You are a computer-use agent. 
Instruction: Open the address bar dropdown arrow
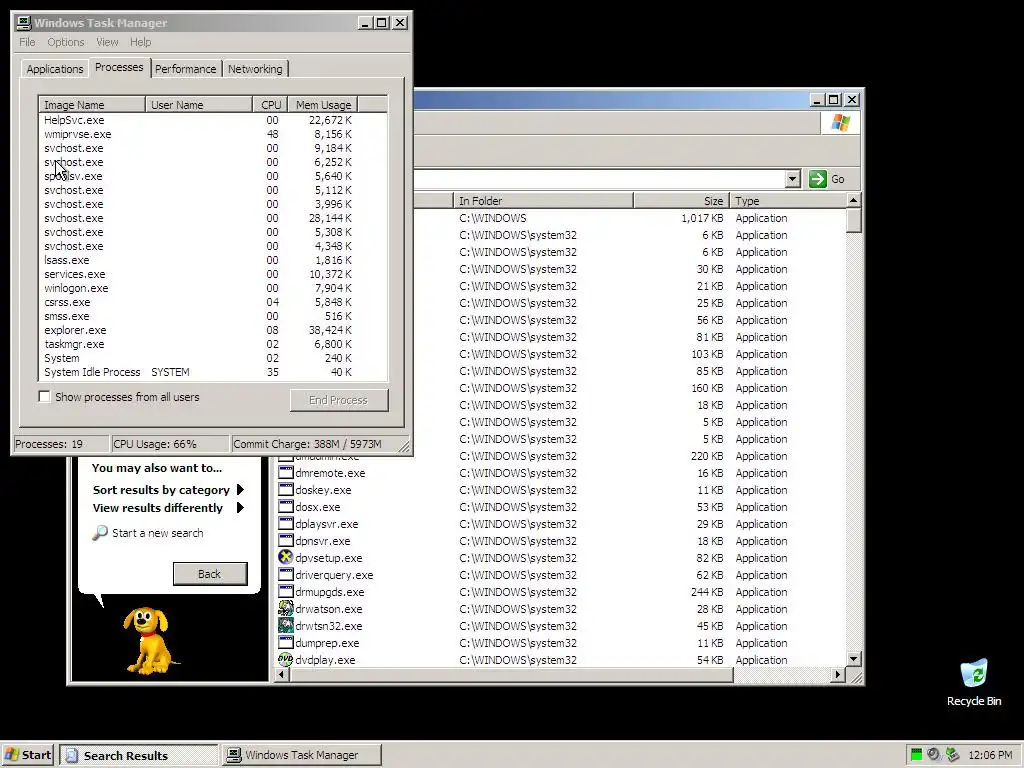793,179
